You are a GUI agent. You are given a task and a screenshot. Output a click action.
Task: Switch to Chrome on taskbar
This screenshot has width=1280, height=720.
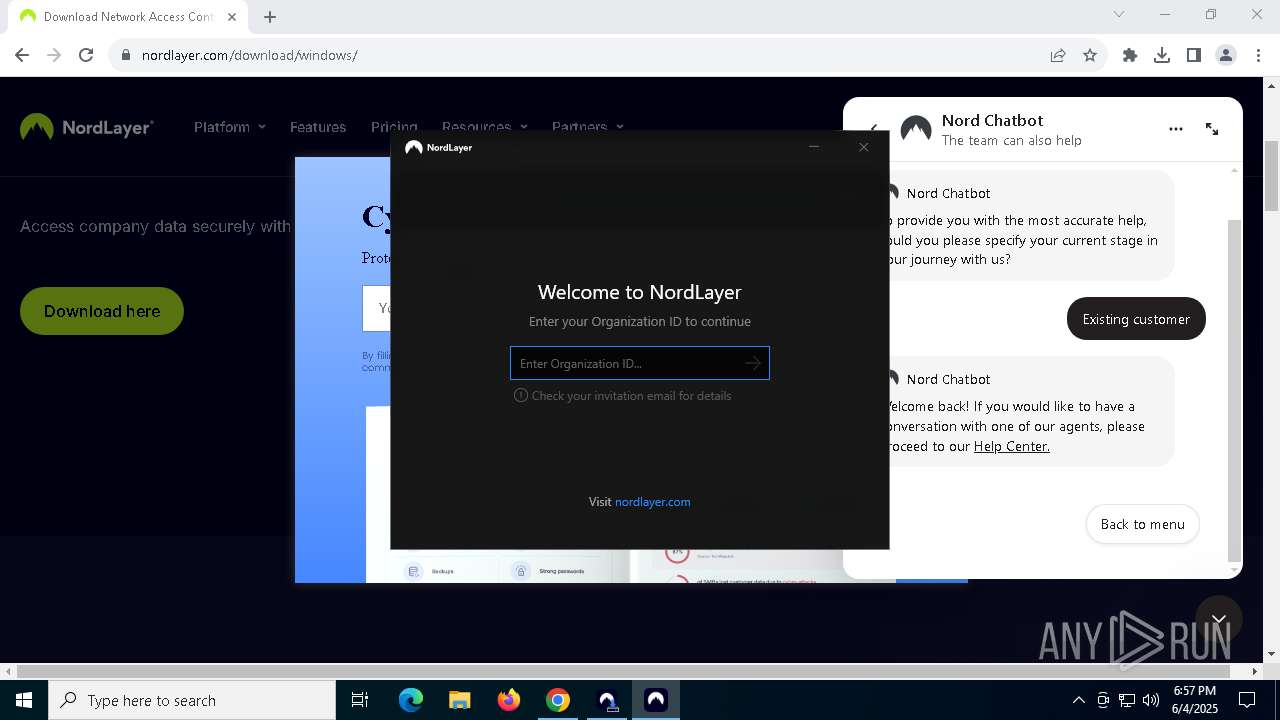(x=558, y=700)
